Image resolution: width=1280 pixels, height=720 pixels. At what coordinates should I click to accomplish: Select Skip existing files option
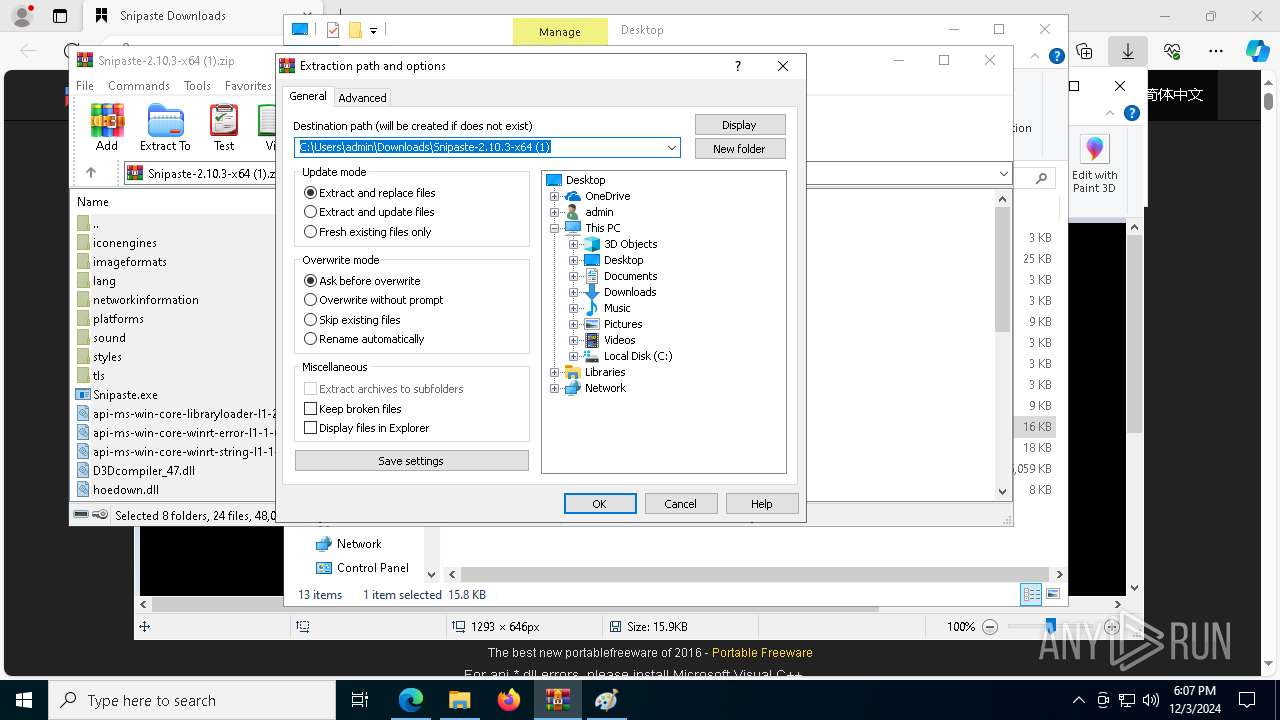[x=352, y=320]
